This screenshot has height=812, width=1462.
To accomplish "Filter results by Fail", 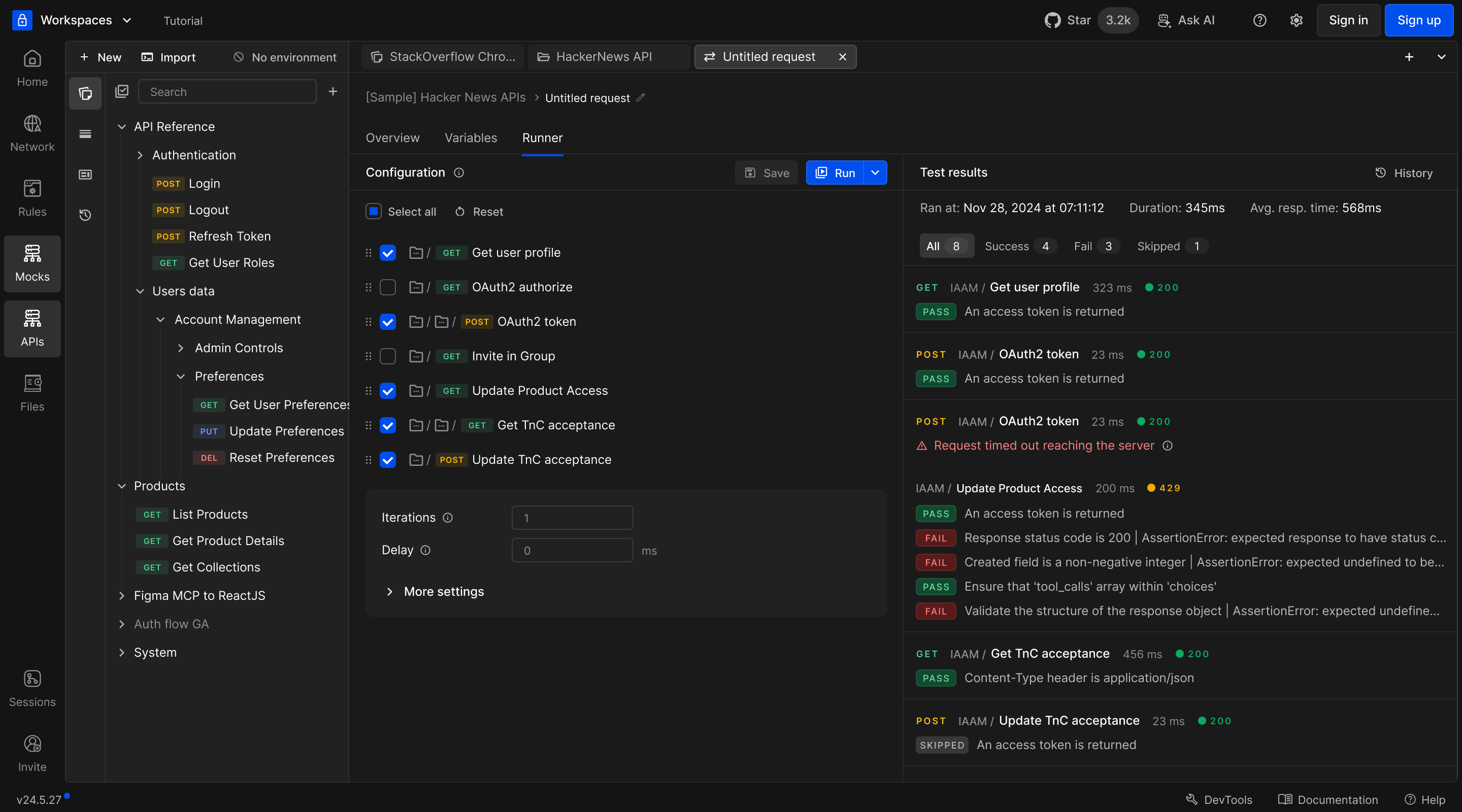I will coord(1096,246).
